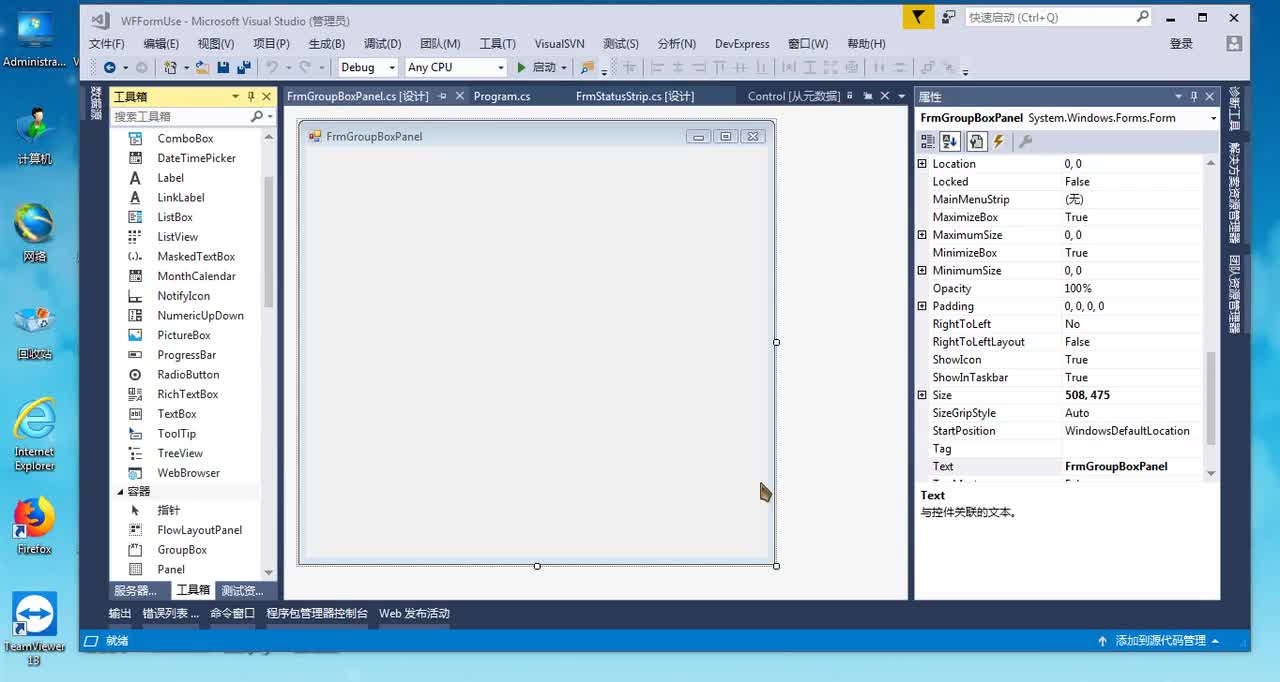Screen dimensions: 1280x682
Task: Open the DevExpress menu
Action: (x=742, y=43)
